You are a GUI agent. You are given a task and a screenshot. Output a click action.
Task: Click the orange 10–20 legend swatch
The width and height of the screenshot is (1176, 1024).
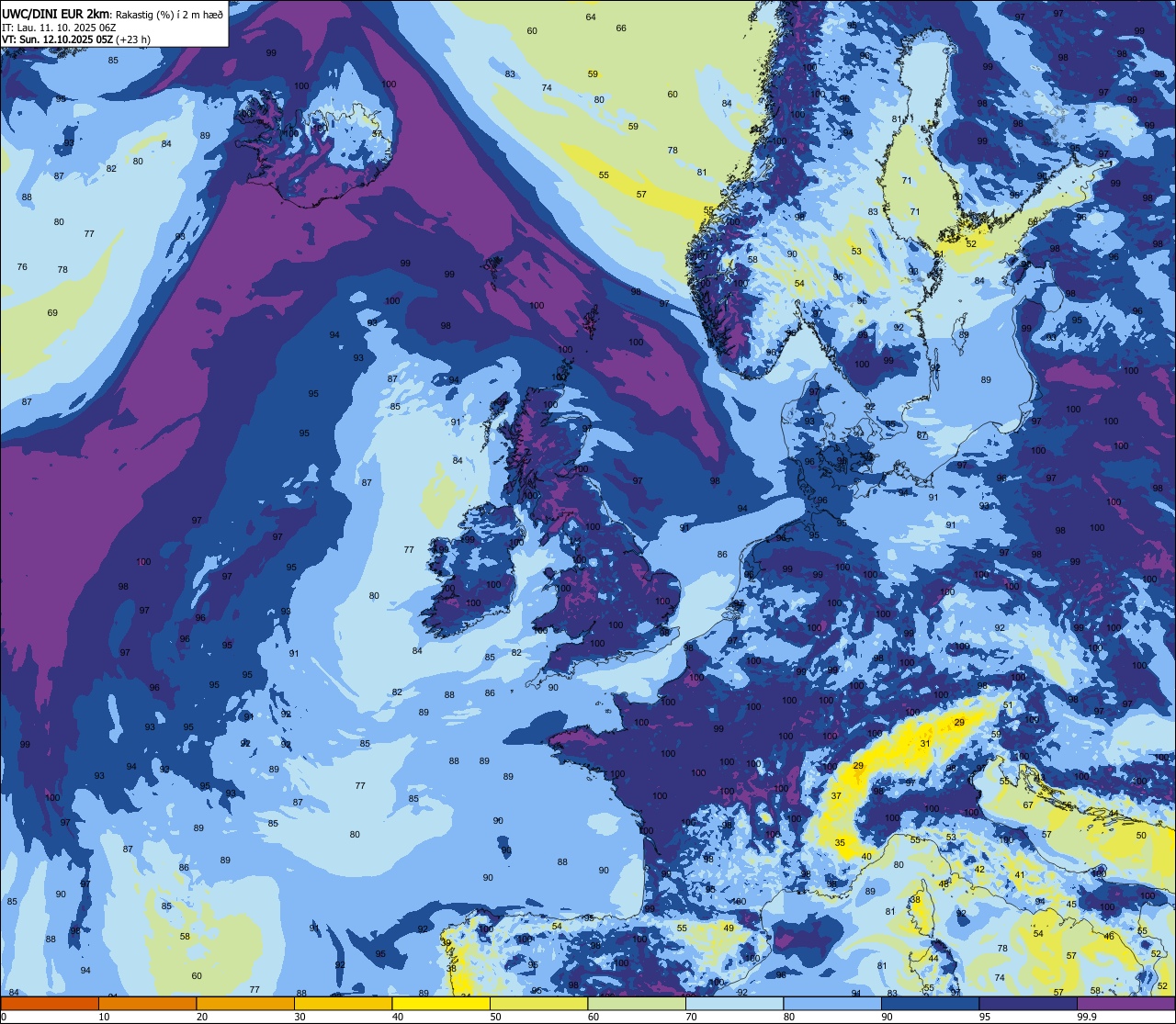(x=148, y=1004)
